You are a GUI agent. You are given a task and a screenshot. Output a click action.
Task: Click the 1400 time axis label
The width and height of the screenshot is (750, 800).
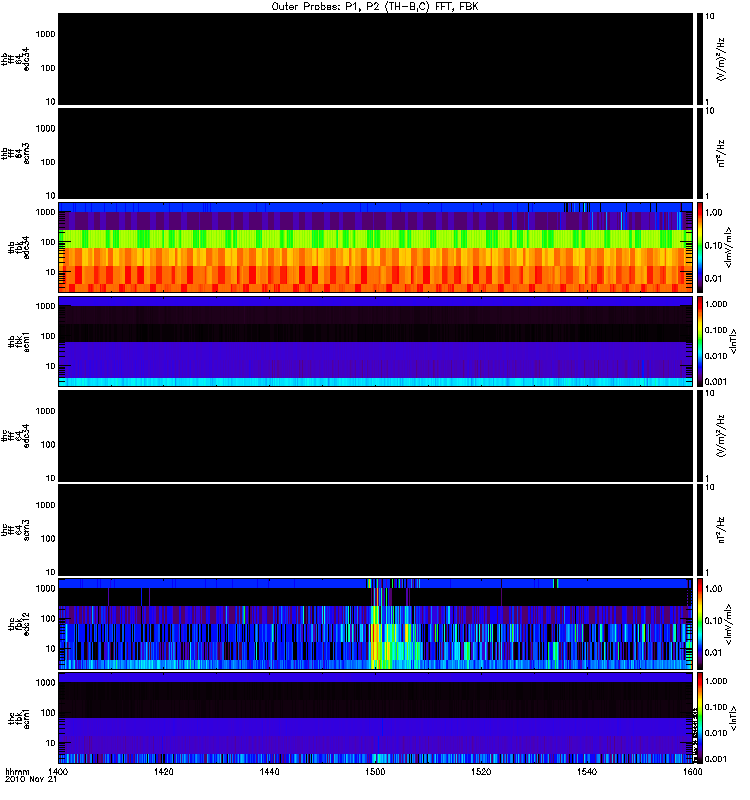[58, 773]
